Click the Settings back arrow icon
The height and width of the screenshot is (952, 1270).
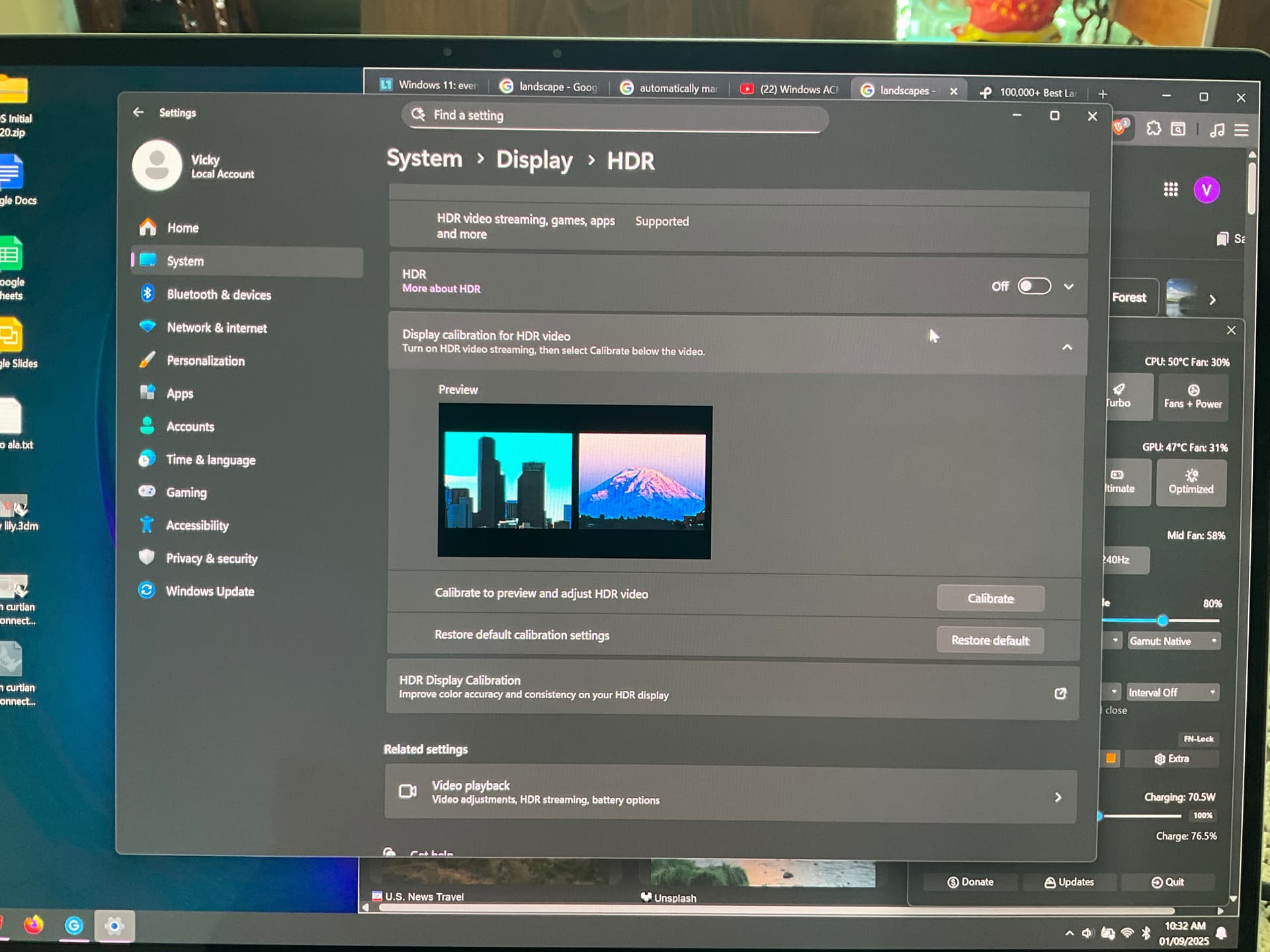pyautogui.click(x=138, y=112)
